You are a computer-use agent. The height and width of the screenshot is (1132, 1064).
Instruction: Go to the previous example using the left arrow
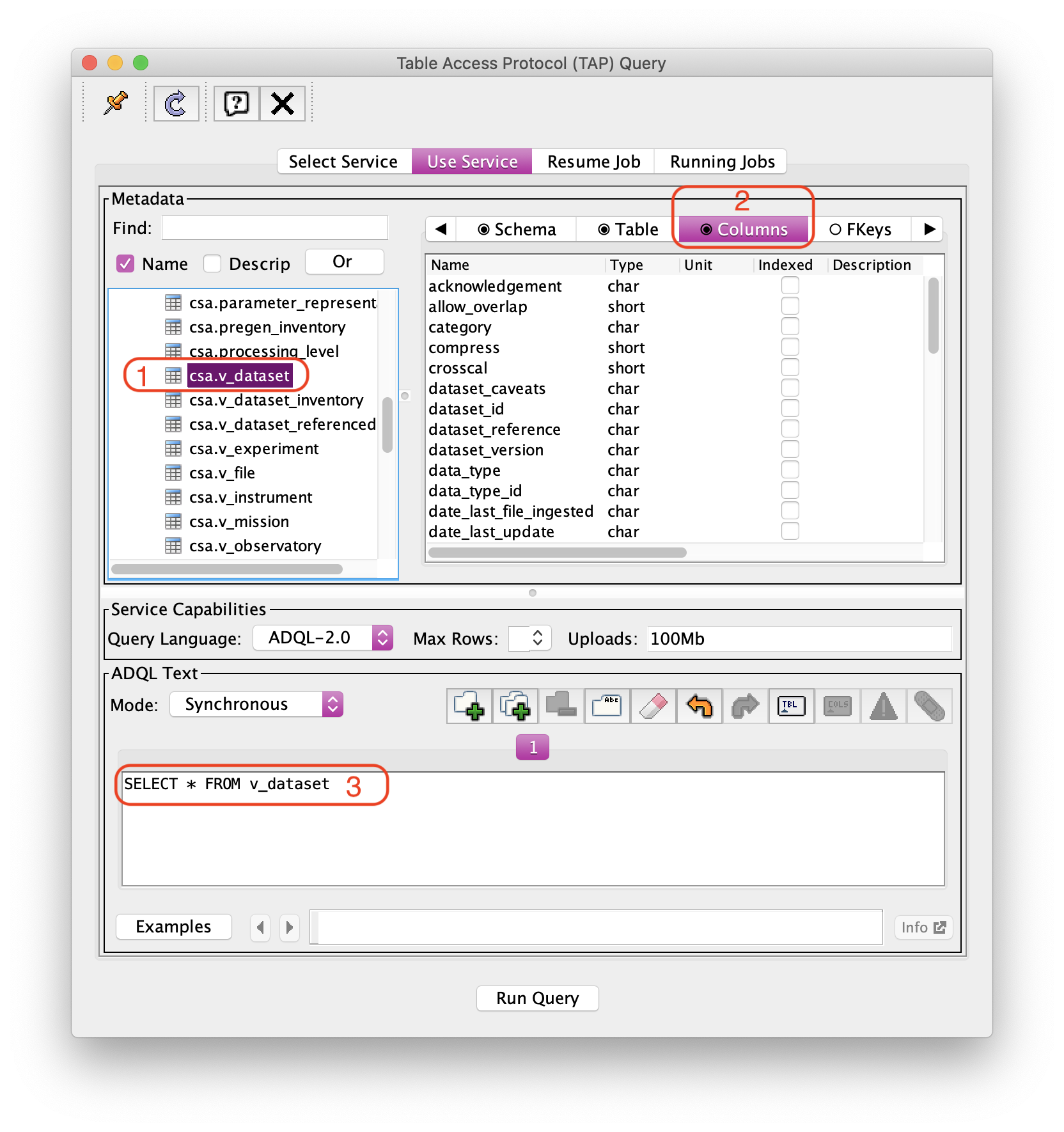tap(260, 927)
